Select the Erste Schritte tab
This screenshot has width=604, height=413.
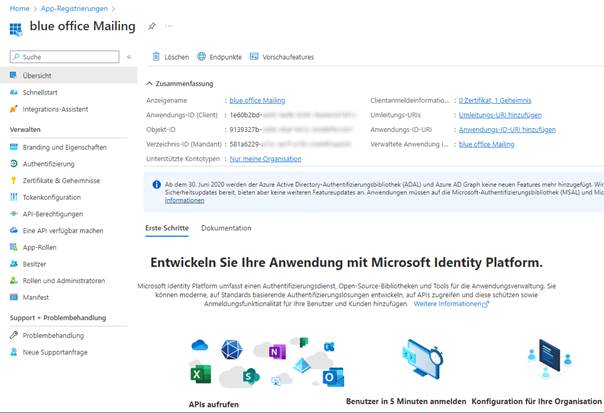[167, 228]
